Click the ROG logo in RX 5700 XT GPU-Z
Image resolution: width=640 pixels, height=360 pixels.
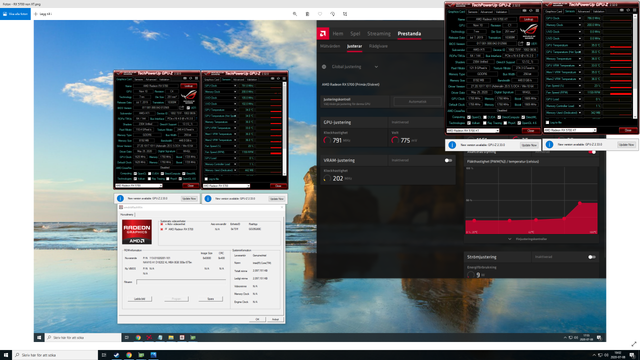[x=529, y=31]
